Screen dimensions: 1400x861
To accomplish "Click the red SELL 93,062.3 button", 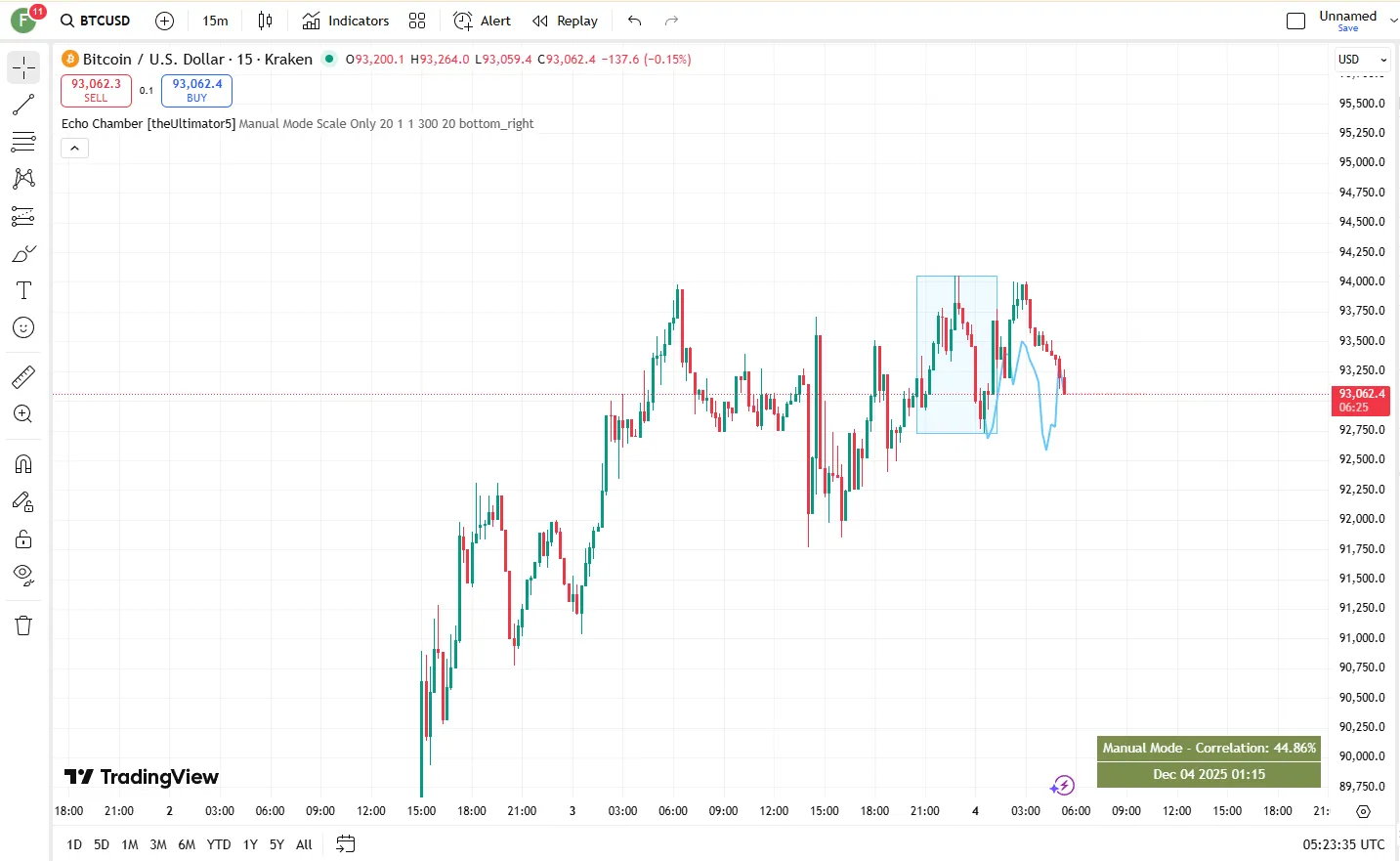I will pyautogui.click(x=96, y=90).
